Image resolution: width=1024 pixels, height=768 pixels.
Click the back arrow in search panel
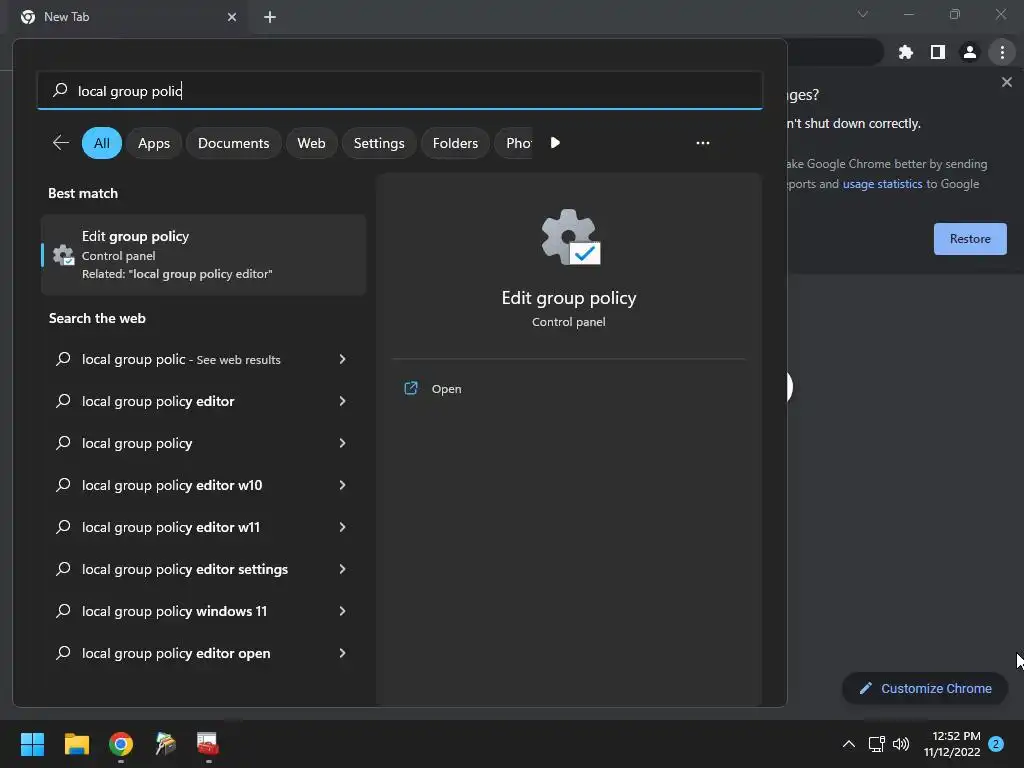pos(61,143)
